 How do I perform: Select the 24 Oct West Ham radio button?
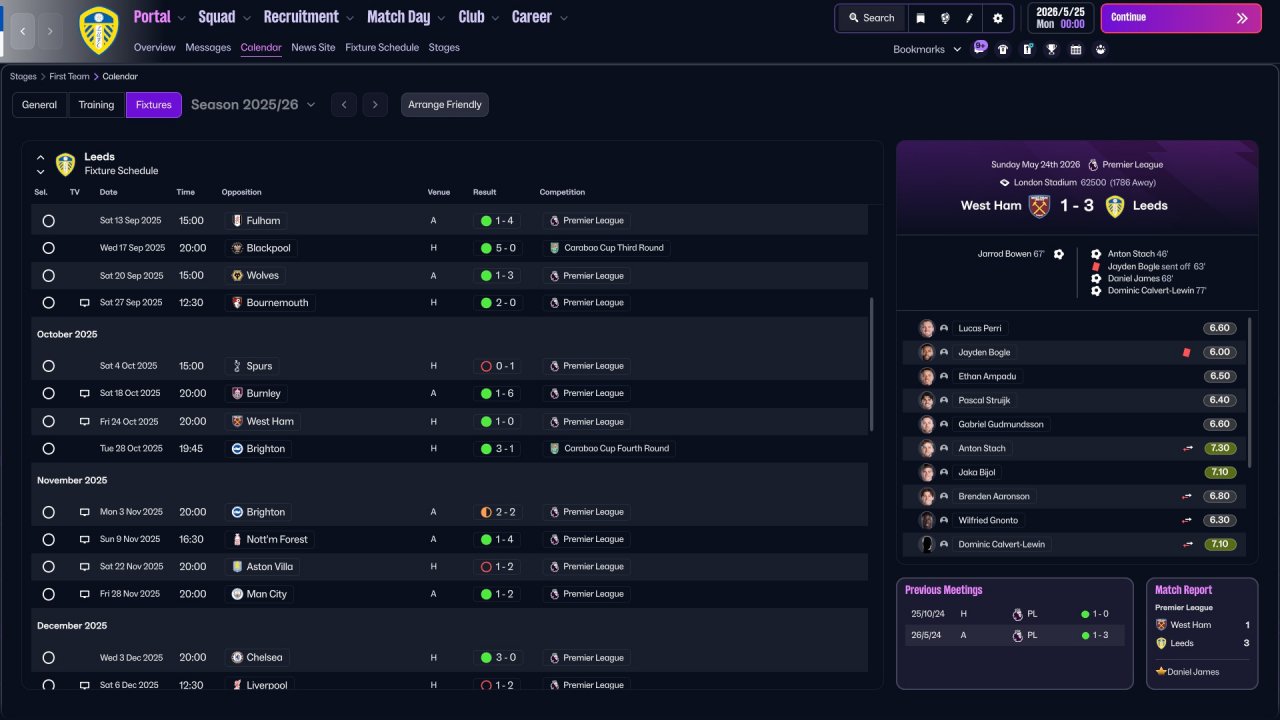click(x=48, y=422)
